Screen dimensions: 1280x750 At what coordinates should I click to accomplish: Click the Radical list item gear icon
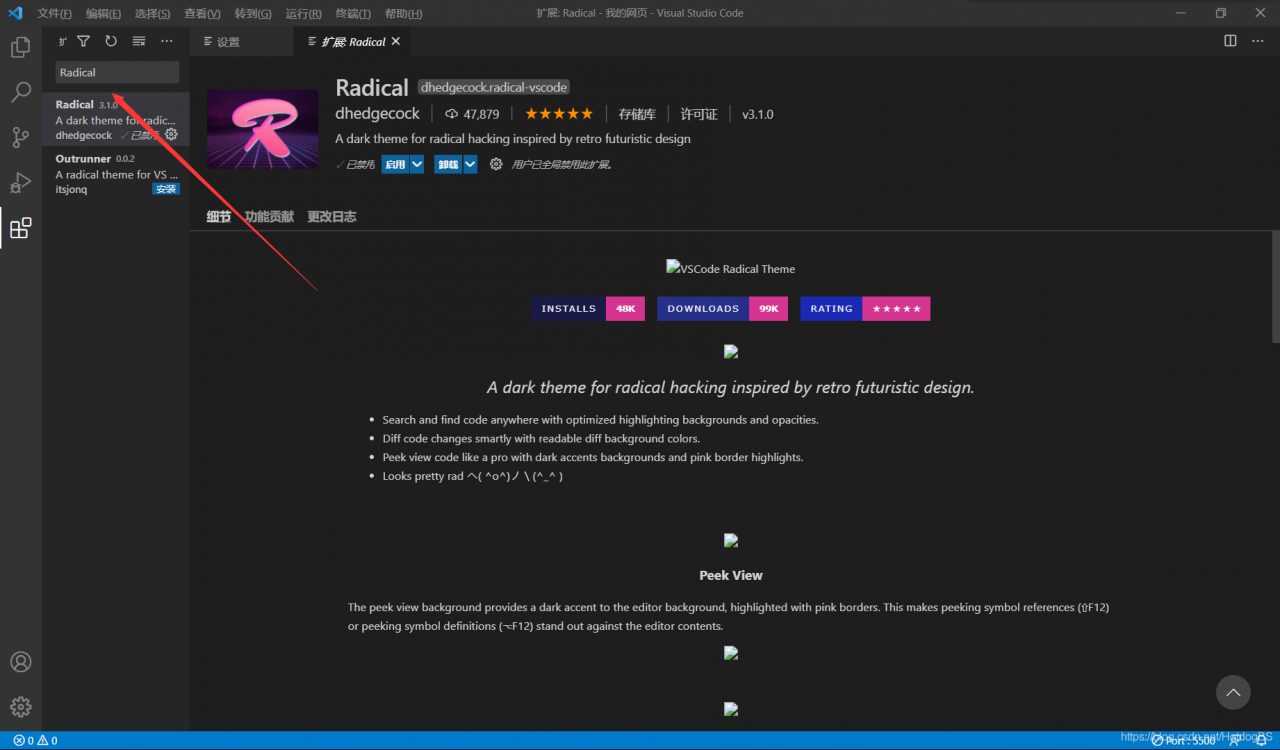tap(171, 134)
